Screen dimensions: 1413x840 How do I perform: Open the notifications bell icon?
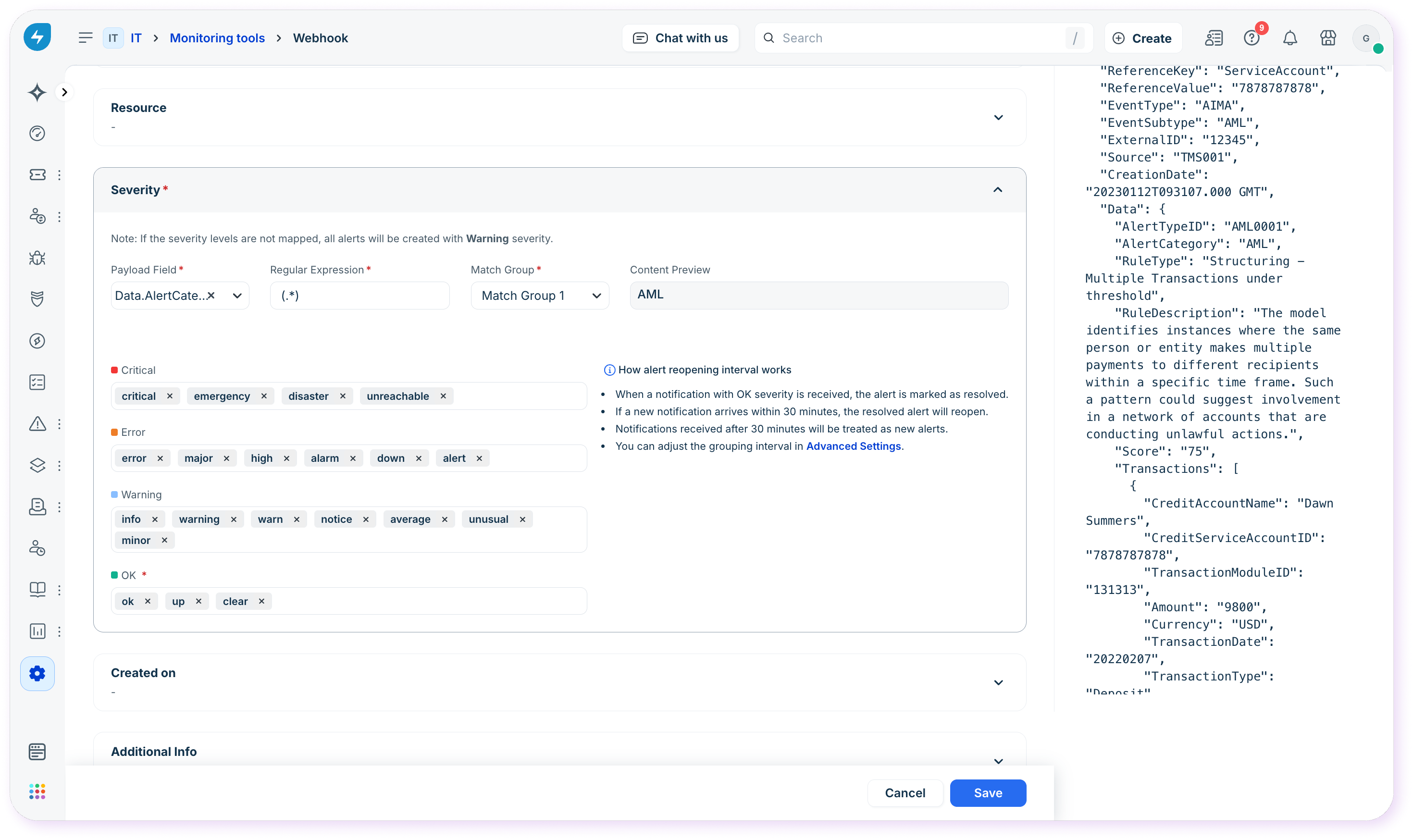1289,38
